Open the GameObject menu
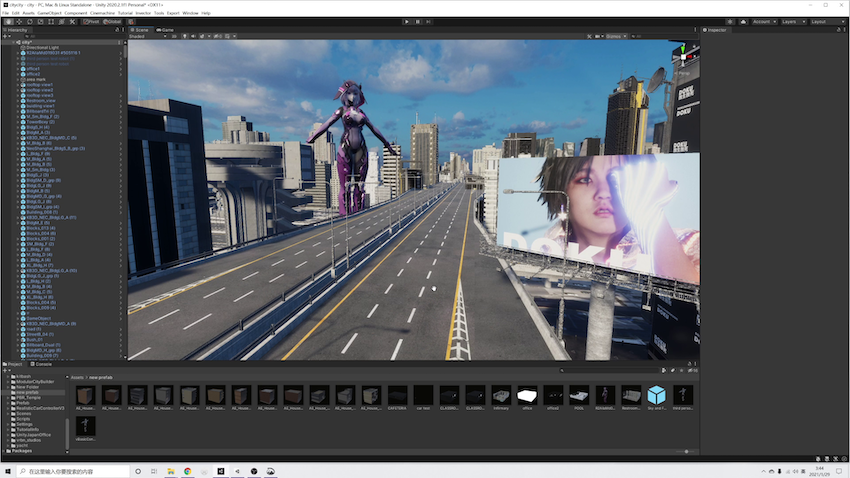The width and height of the screenshot is (850, 478). (51, 13)
